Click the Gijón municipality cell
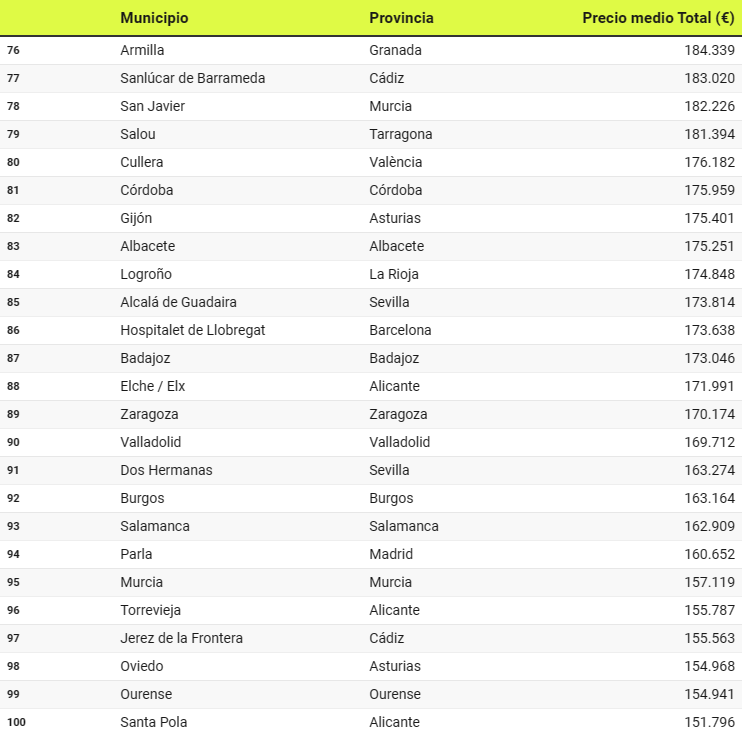 point(136,218)
